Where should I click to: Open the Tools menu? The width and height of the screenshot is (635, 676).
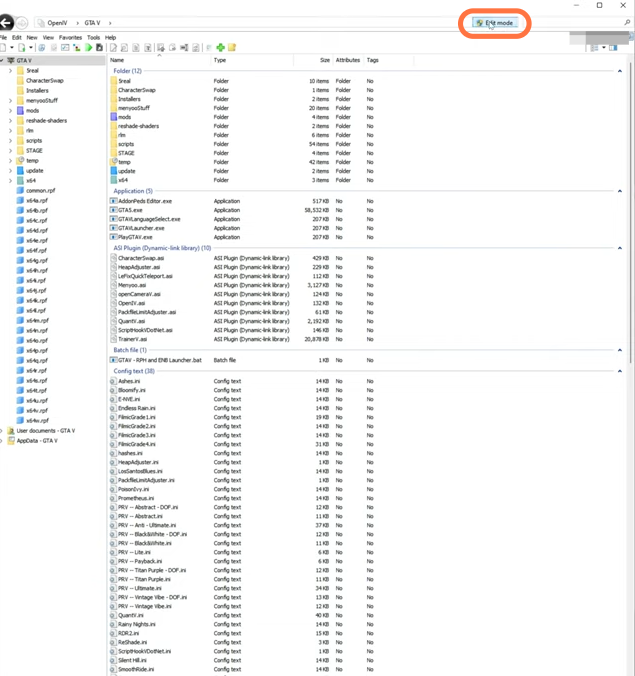[93, 37]
